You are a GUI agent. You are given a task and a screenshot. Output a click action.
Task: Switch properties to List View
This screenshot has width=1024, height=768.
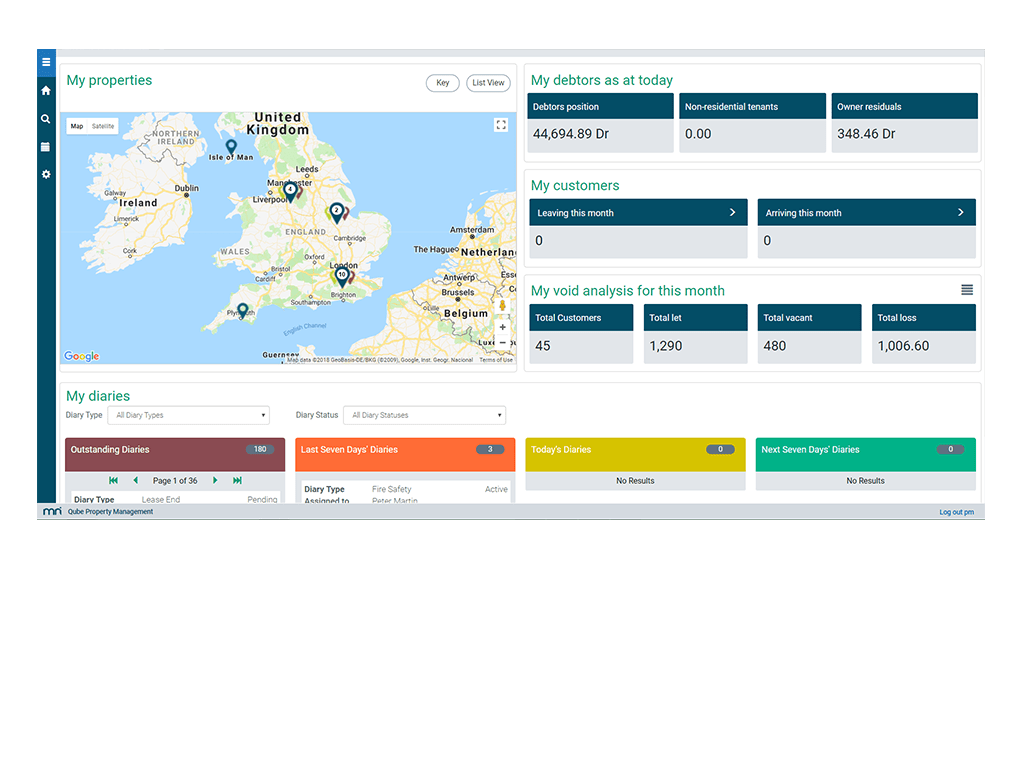(488, 83)
